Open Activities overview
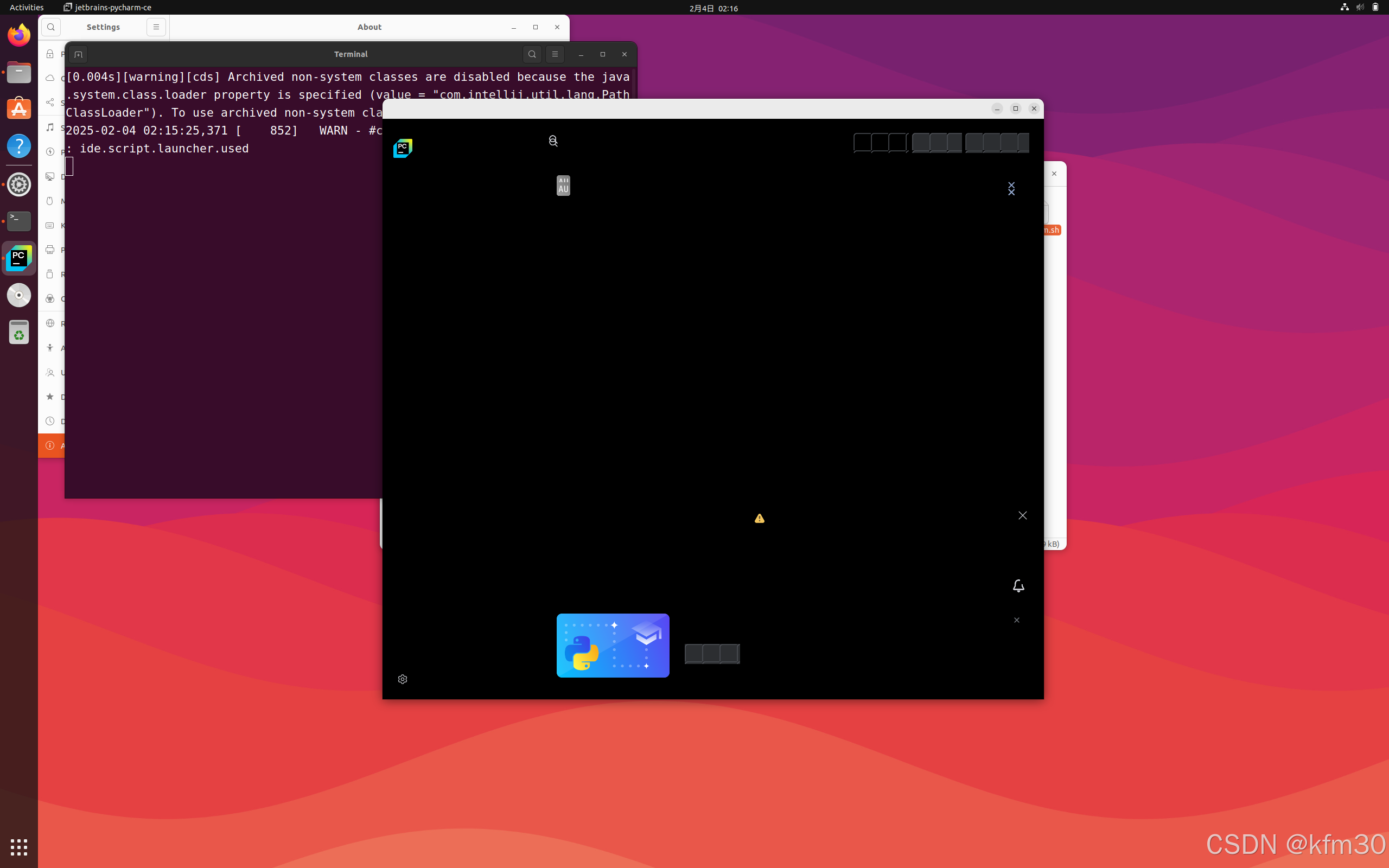The width and height of the screenshot is (1389, 868). (27, 8)
